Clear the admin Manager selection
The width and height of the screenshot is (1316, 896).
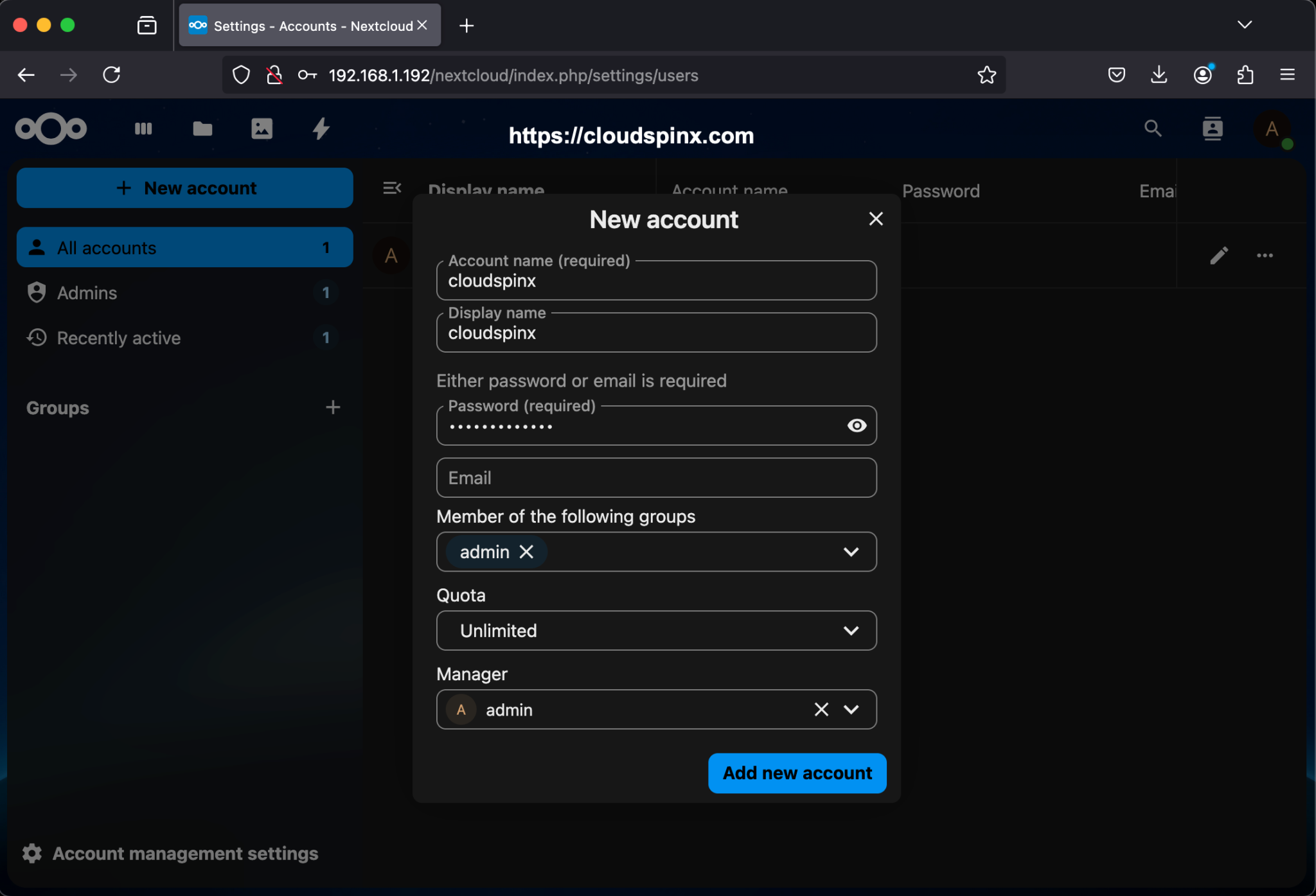pyautogui.click(x=820, y=709)
